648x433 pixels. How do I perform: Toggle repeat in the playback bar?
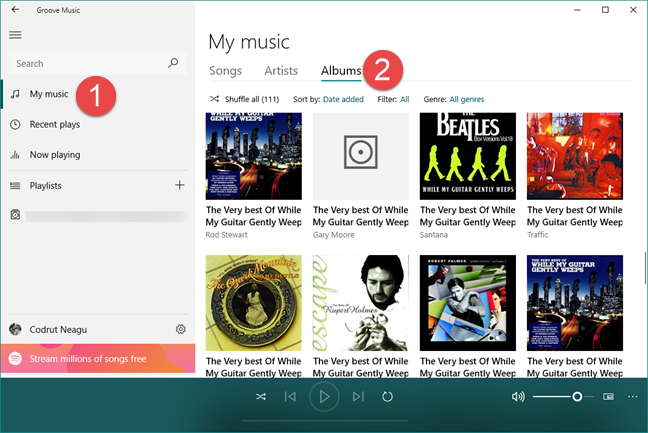point(387,397)
